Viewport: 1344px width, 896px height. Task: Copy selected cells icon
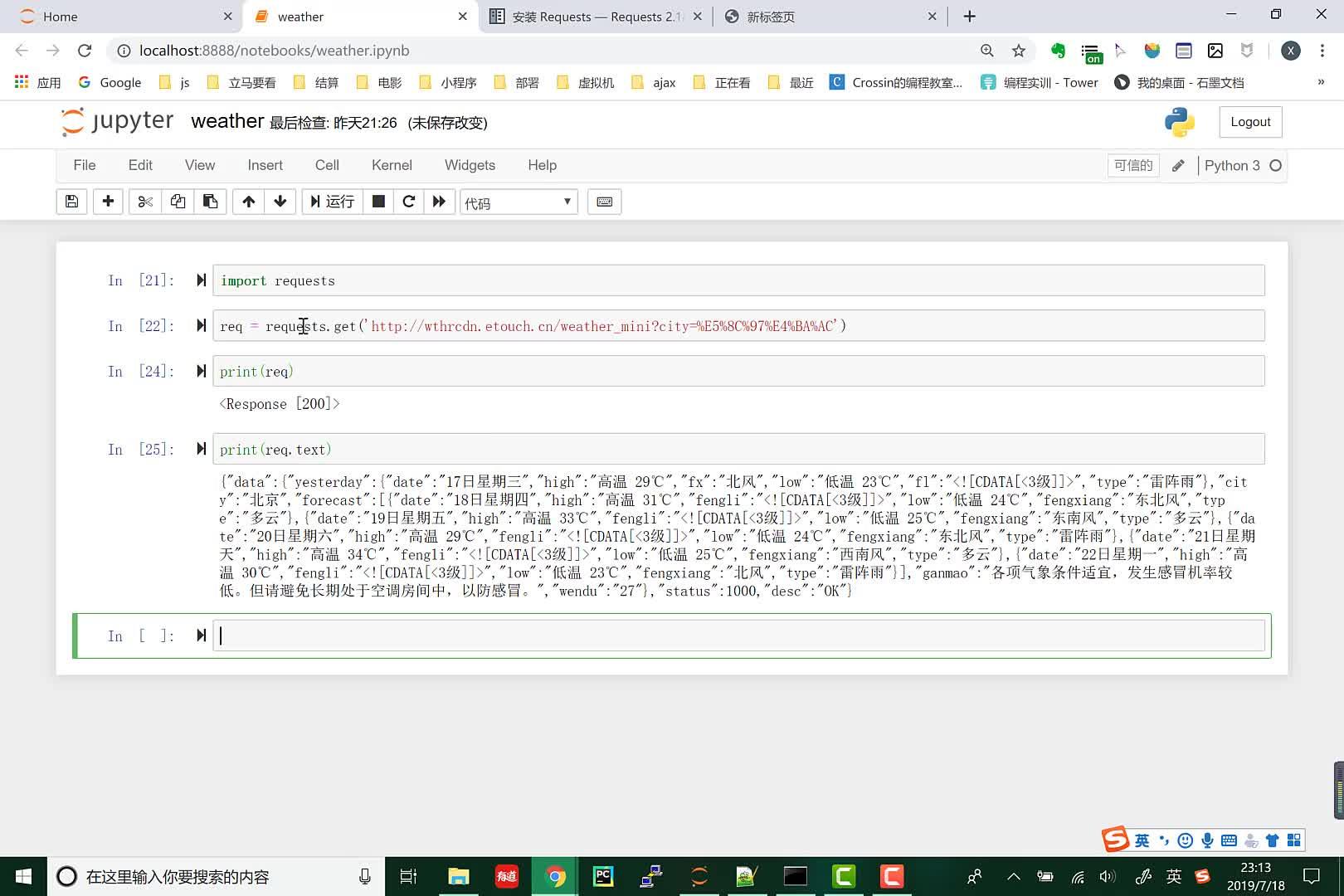pos(178,202)
